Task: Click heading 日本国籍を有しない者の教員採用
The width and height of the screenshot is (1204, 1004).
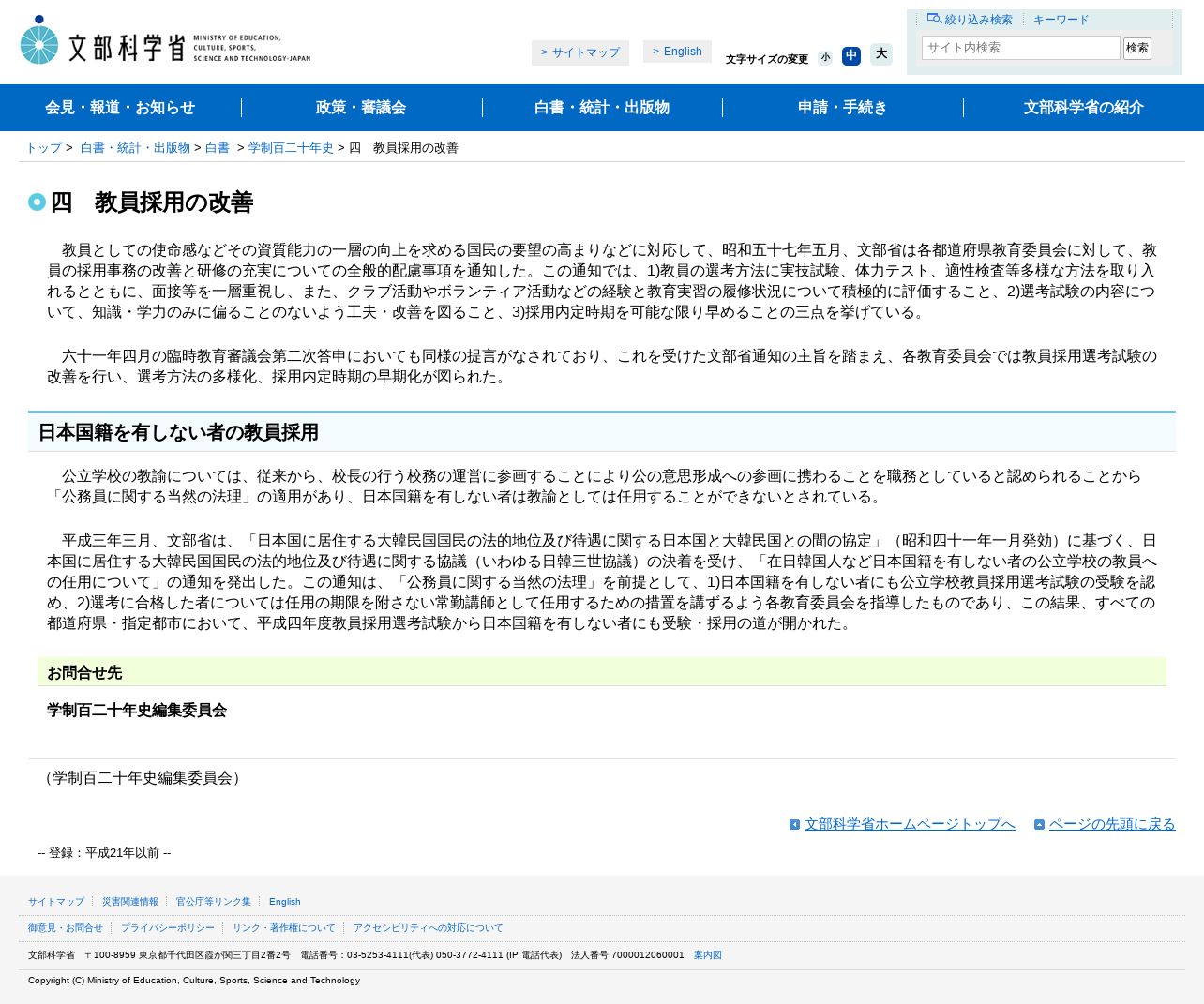Action: (178, 432)
